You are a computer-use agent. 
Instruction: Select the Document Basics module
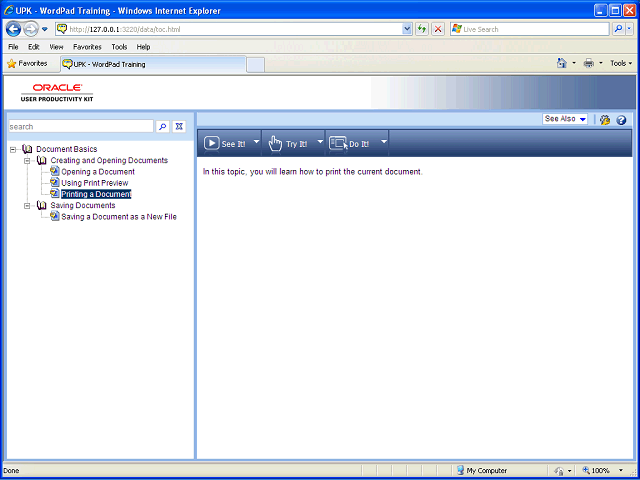(x=67, y=149)
